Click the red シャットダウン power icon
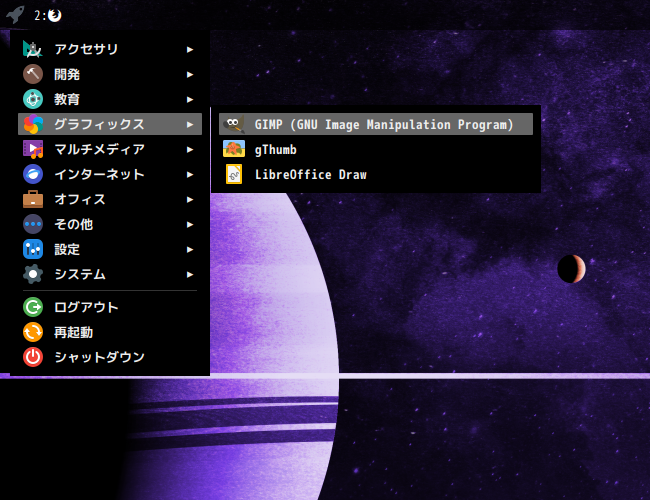The image size is (650, 500). [33, 357]
